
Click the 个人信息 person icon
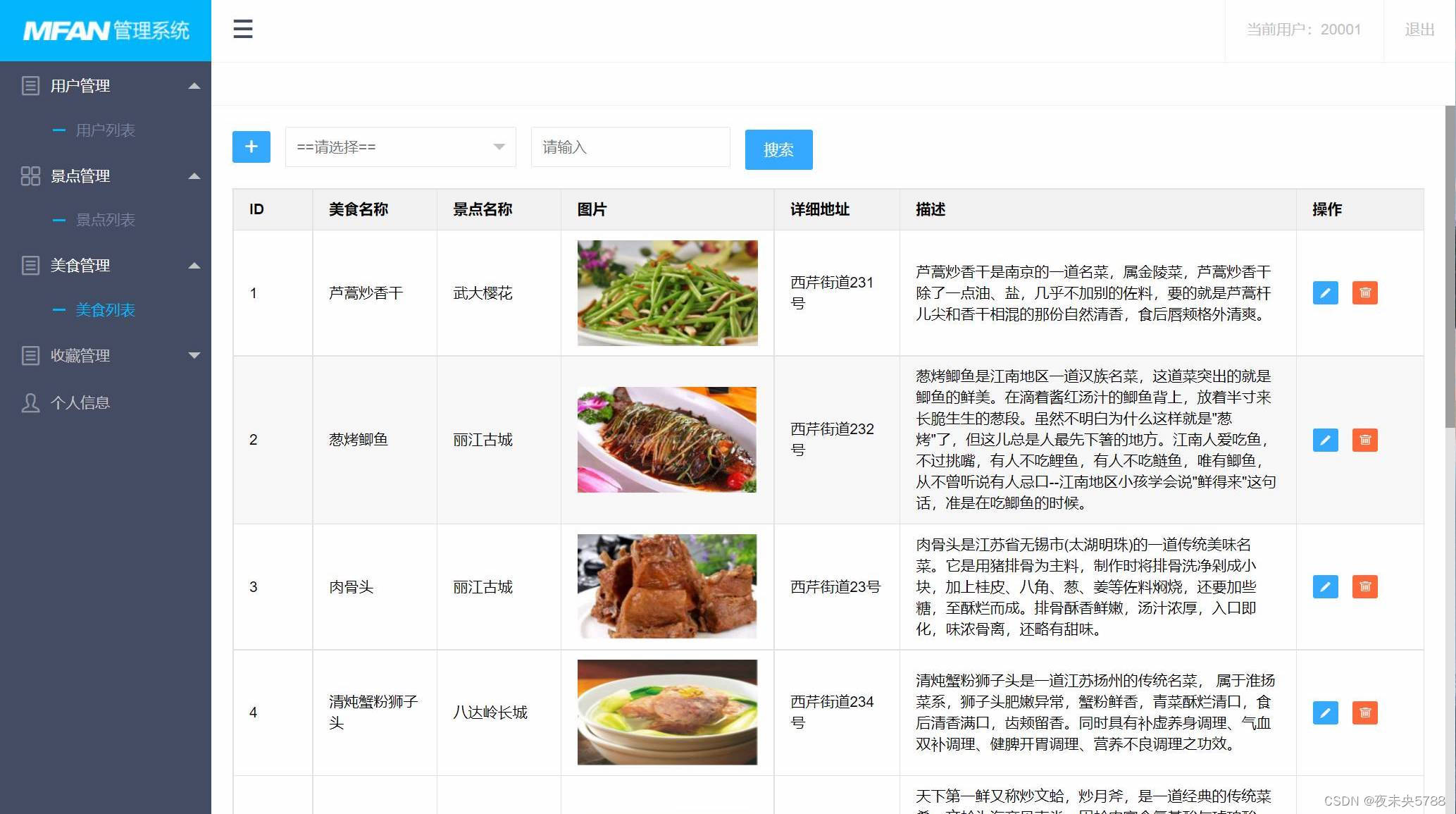tap(30, 402)
